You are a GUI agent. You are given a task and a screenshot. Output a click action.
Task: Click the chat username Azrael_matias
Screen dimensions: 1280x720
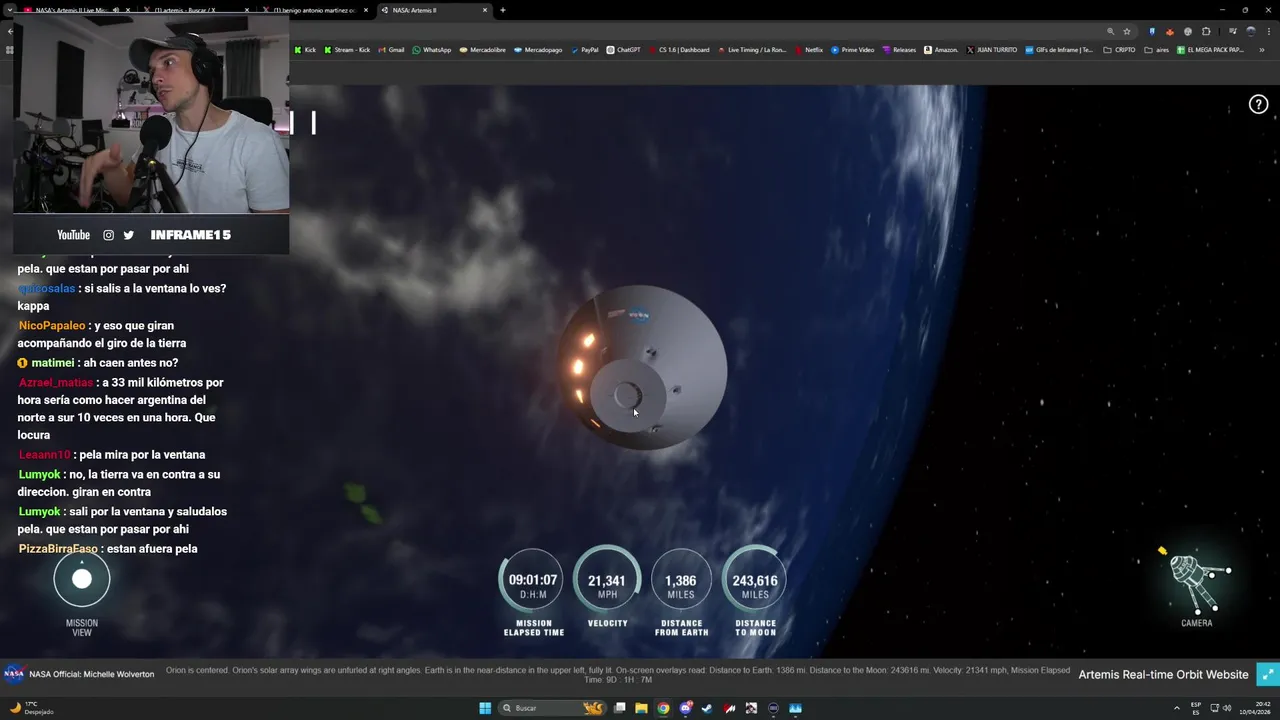pos(56,382)
